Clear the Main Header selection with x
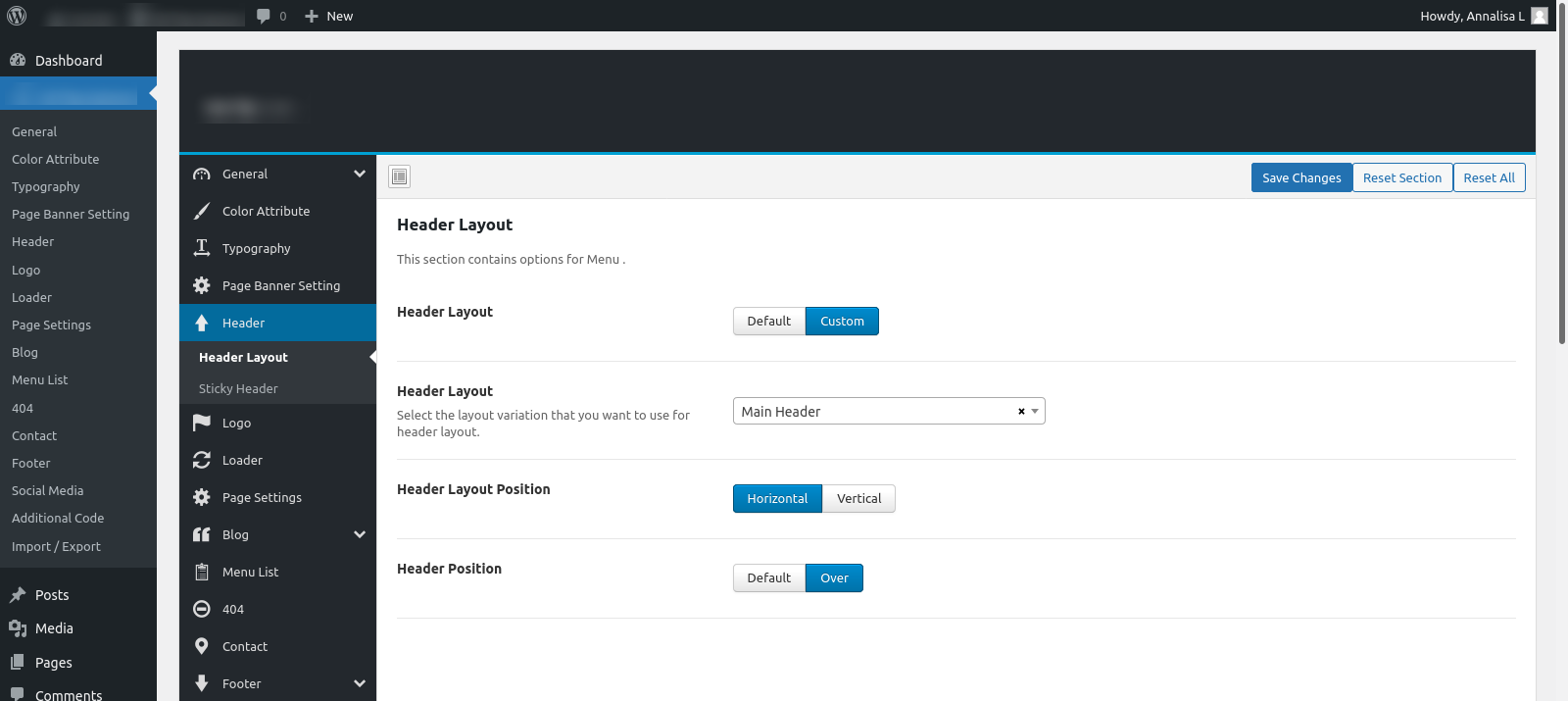1568x701 pixels. (1021, 412)
